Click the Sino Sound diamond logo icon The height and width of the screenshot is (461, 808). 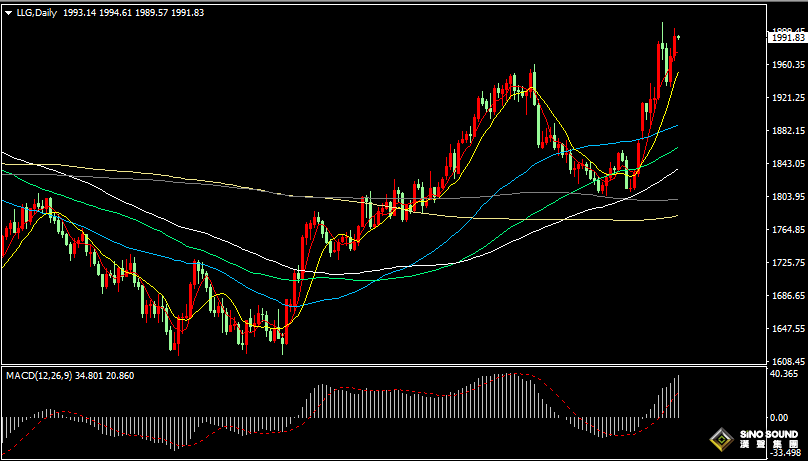(719, 439)
